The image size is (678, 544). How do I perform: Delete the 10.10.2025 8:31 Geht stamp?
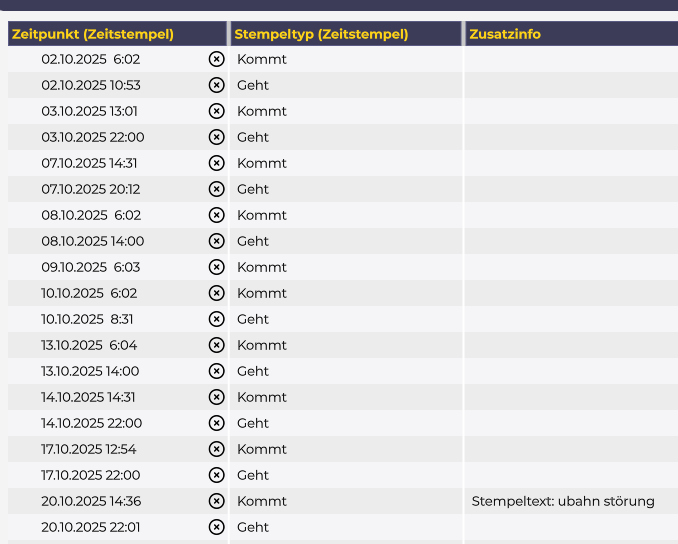(x=216, y=319)
